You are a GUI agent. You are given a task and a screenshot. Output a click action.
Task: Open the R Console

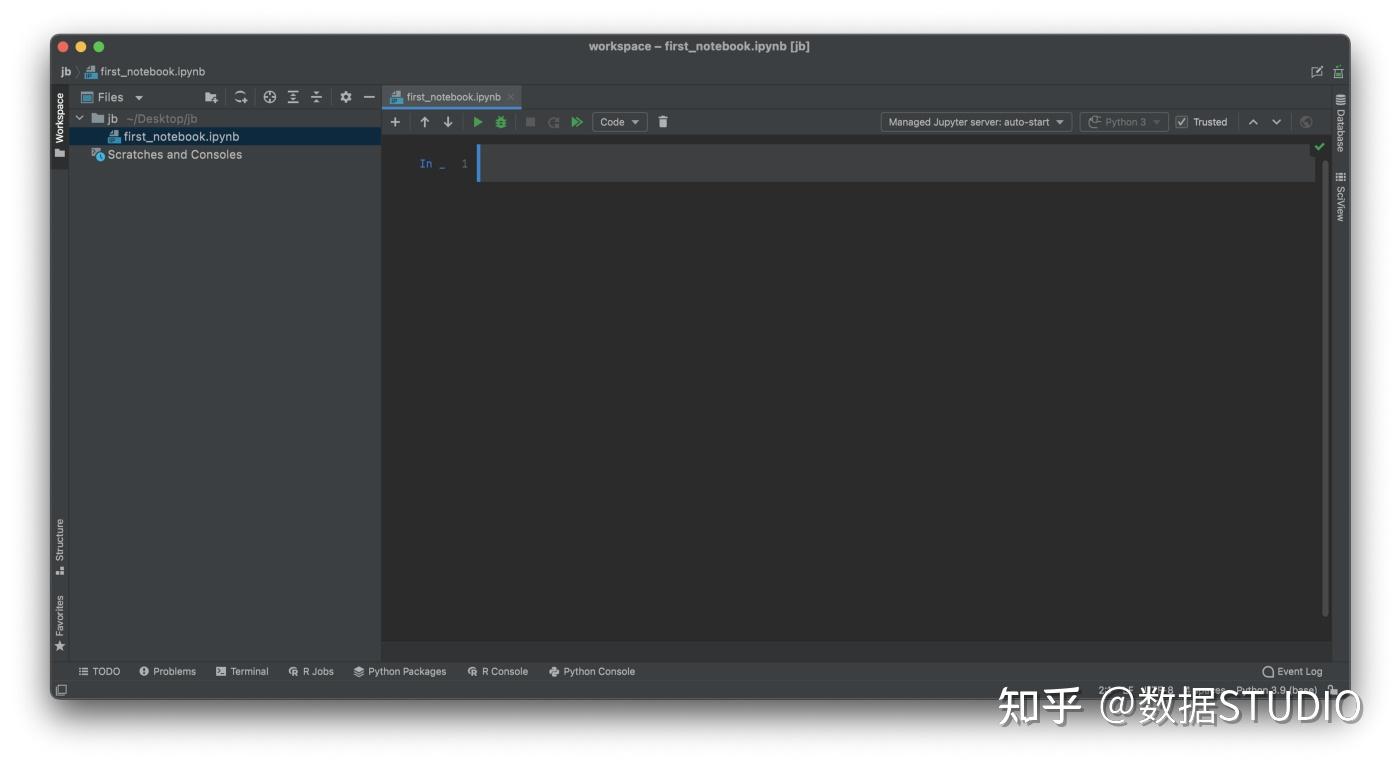[498, 671]
